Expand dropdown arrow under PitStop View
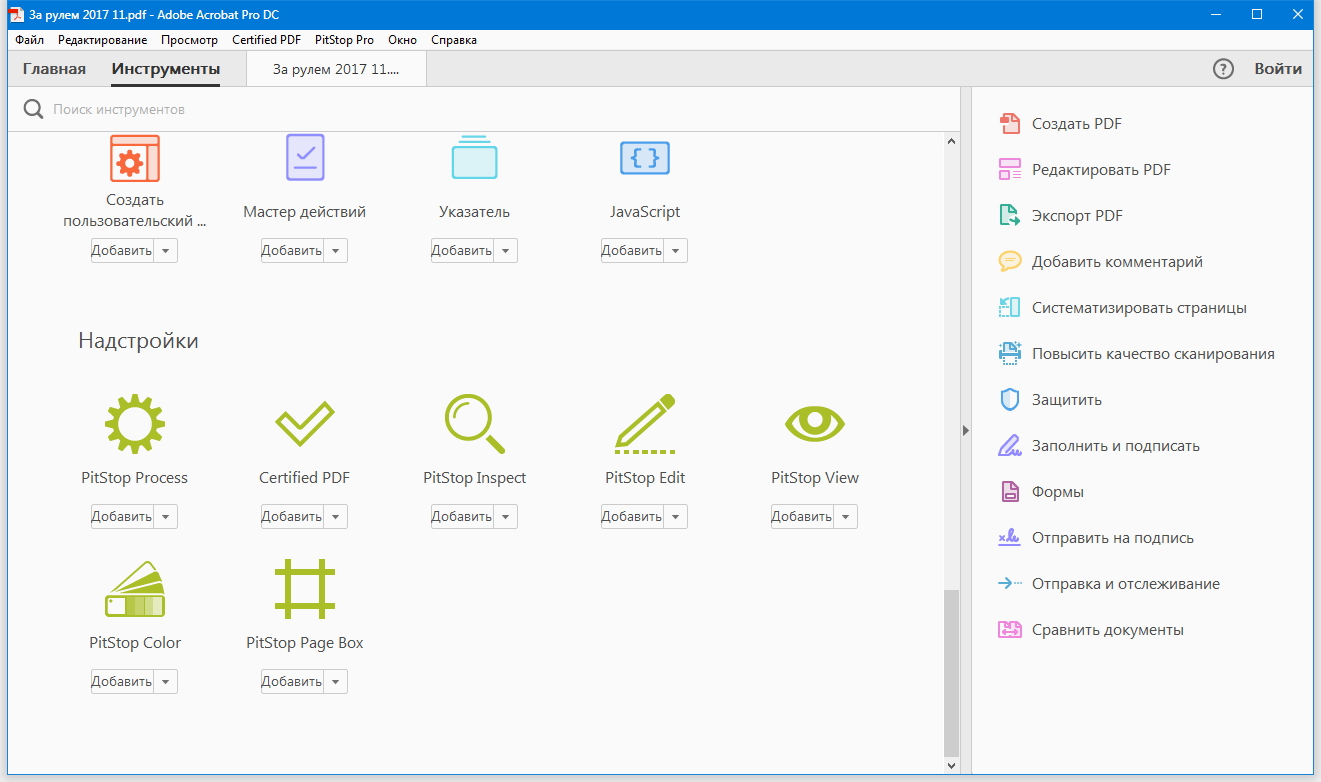The width and height of the screenshot is (1321, 782). pyautogui.click(x=845, y=517)
